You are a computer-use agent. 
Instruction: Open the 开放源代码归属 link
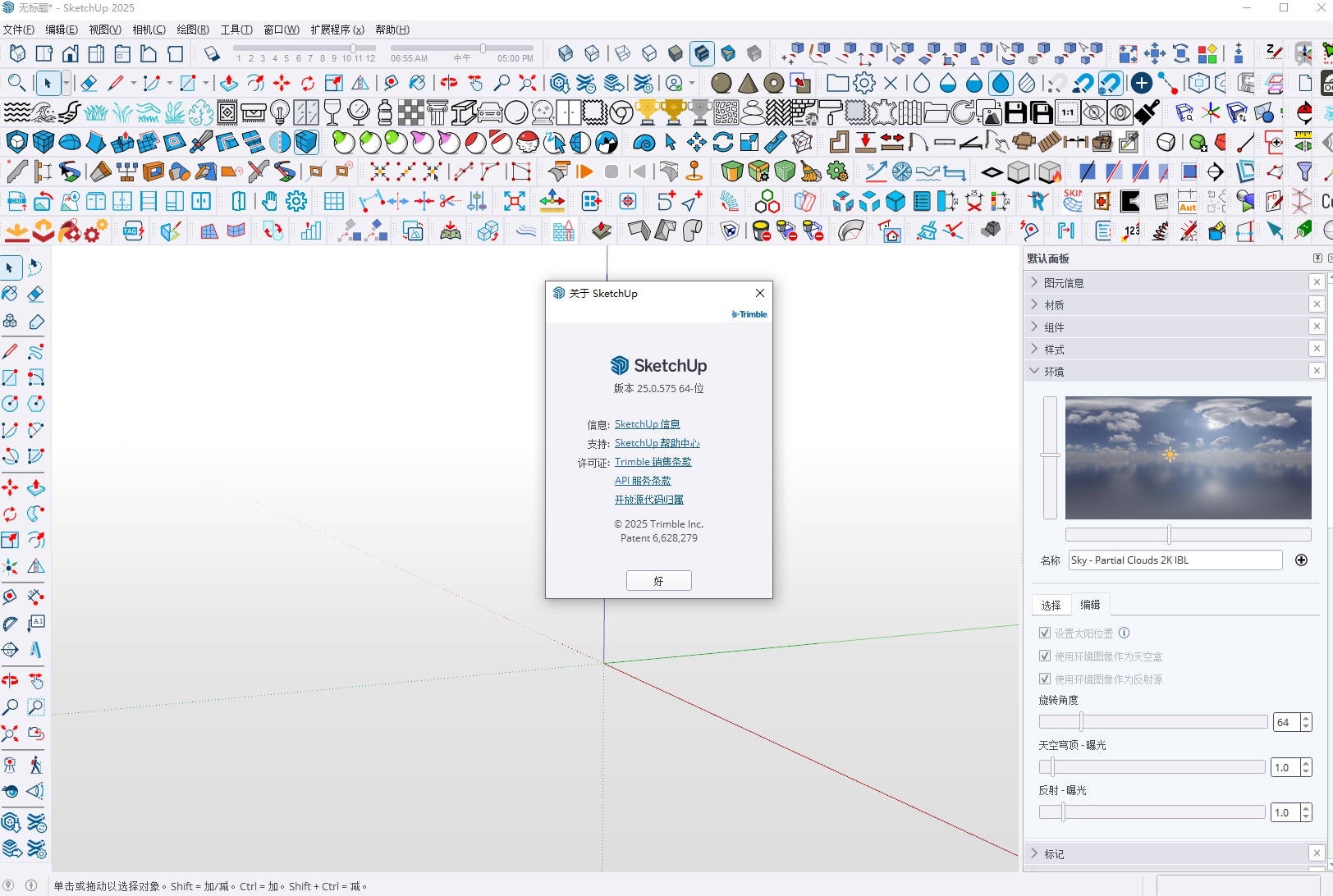pos(649,500)
